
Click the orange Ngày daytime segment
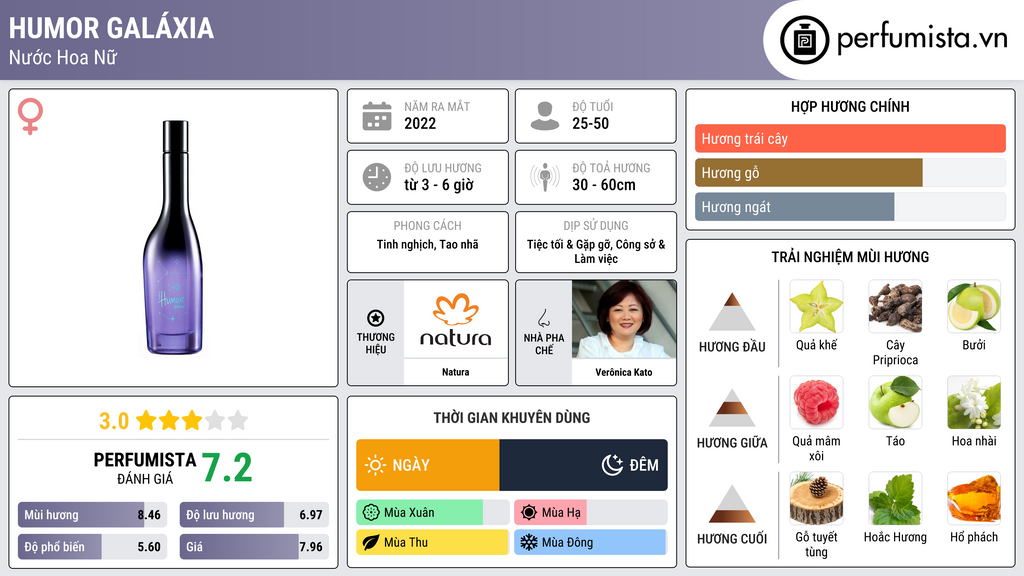428,465
